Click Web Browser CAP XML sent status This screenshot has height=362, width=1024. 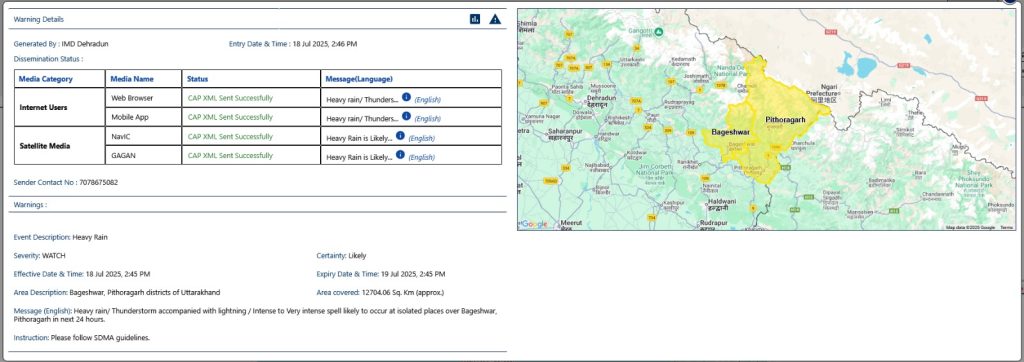pyautogui.click(x=230, y=98)
